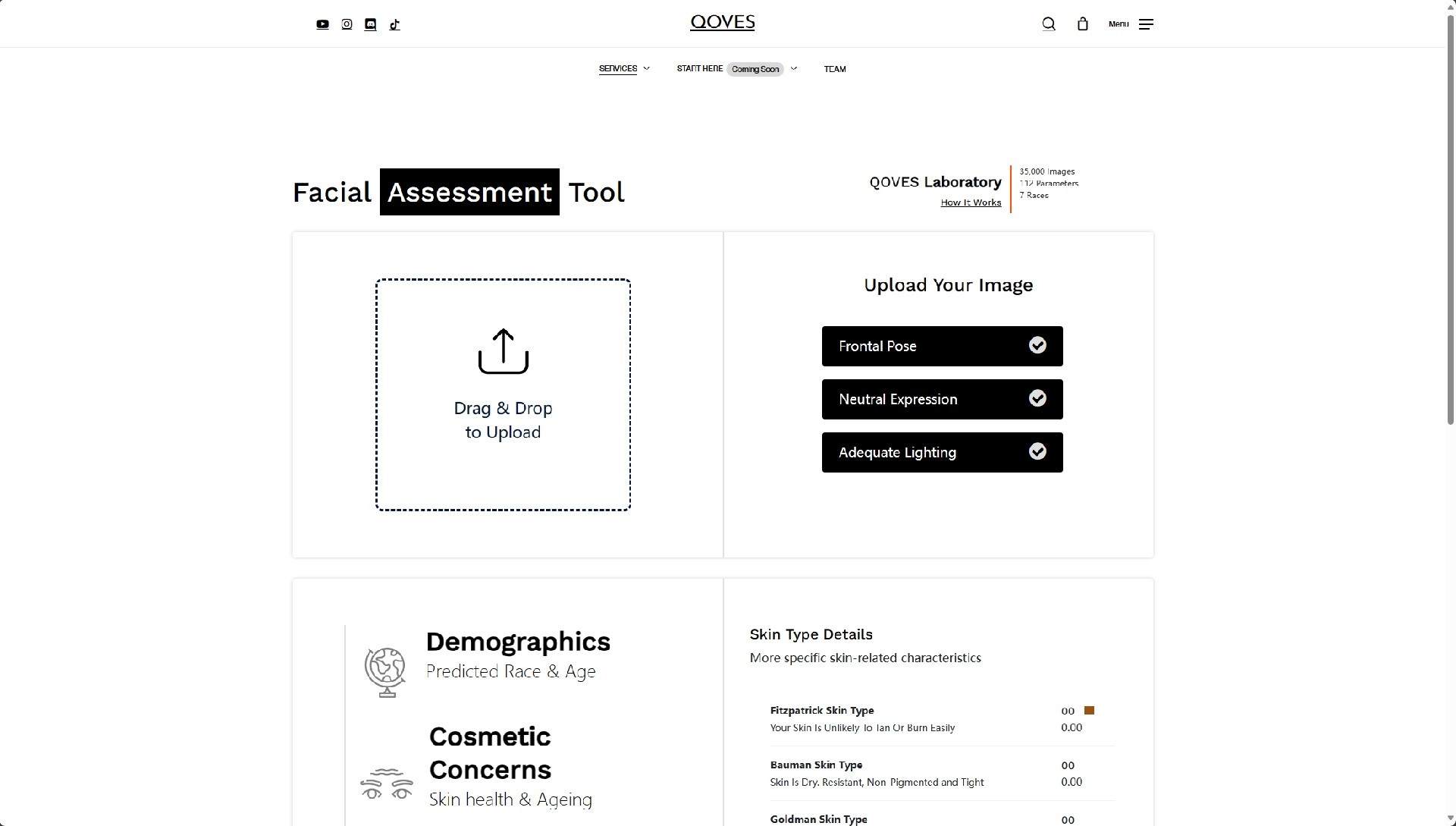Image resolution: width=1456 pixels, height=826 pixels.
Task: Open the shopping bag cart icon
Action: pos(1082,24)
